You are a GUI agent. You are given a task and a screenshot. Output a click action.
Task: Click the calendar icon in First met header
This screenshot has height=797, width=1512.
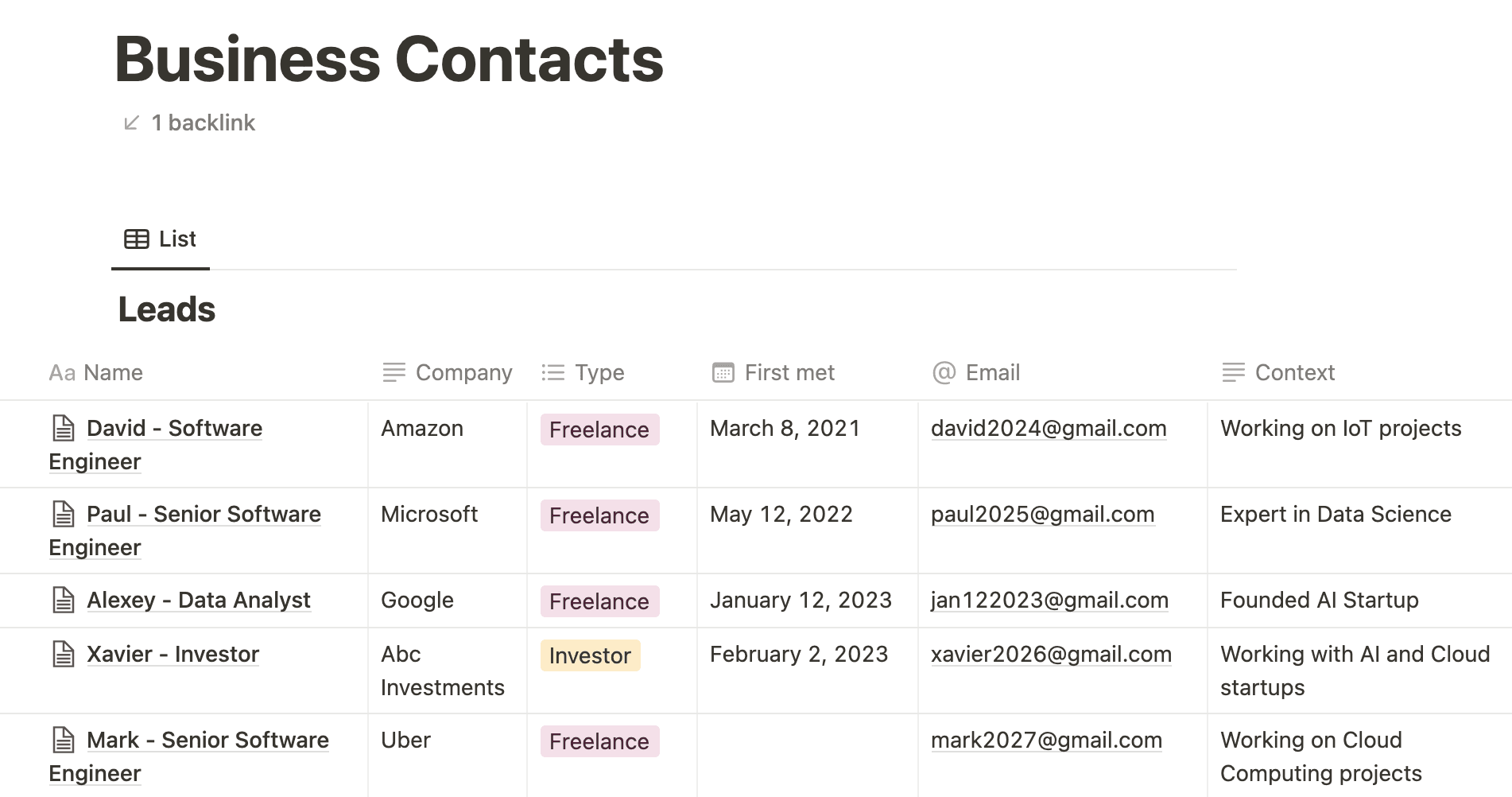[723, 372]
